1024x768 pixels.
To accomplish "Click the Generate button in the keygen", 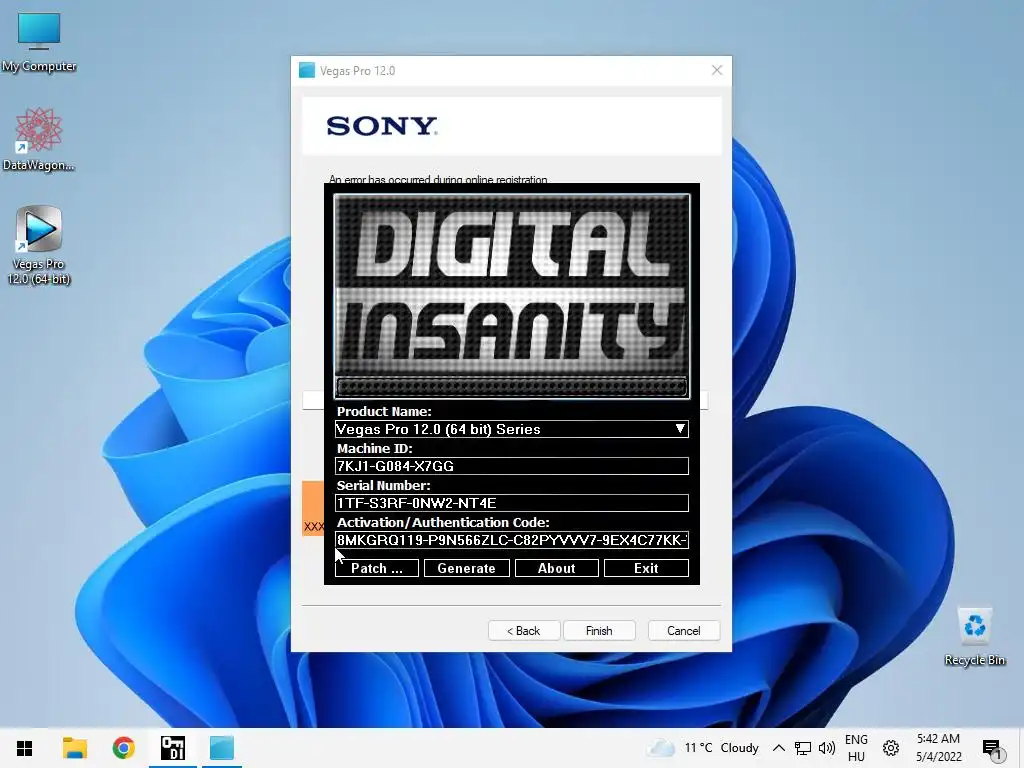I will pyautogui.click(x=466, y=568).
